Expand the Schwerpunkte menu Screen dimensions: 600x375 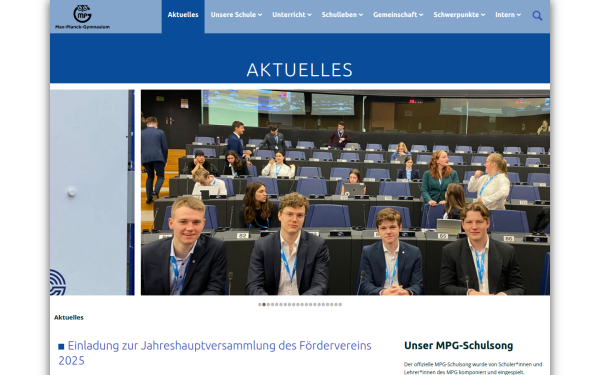[x=459, y=15]
